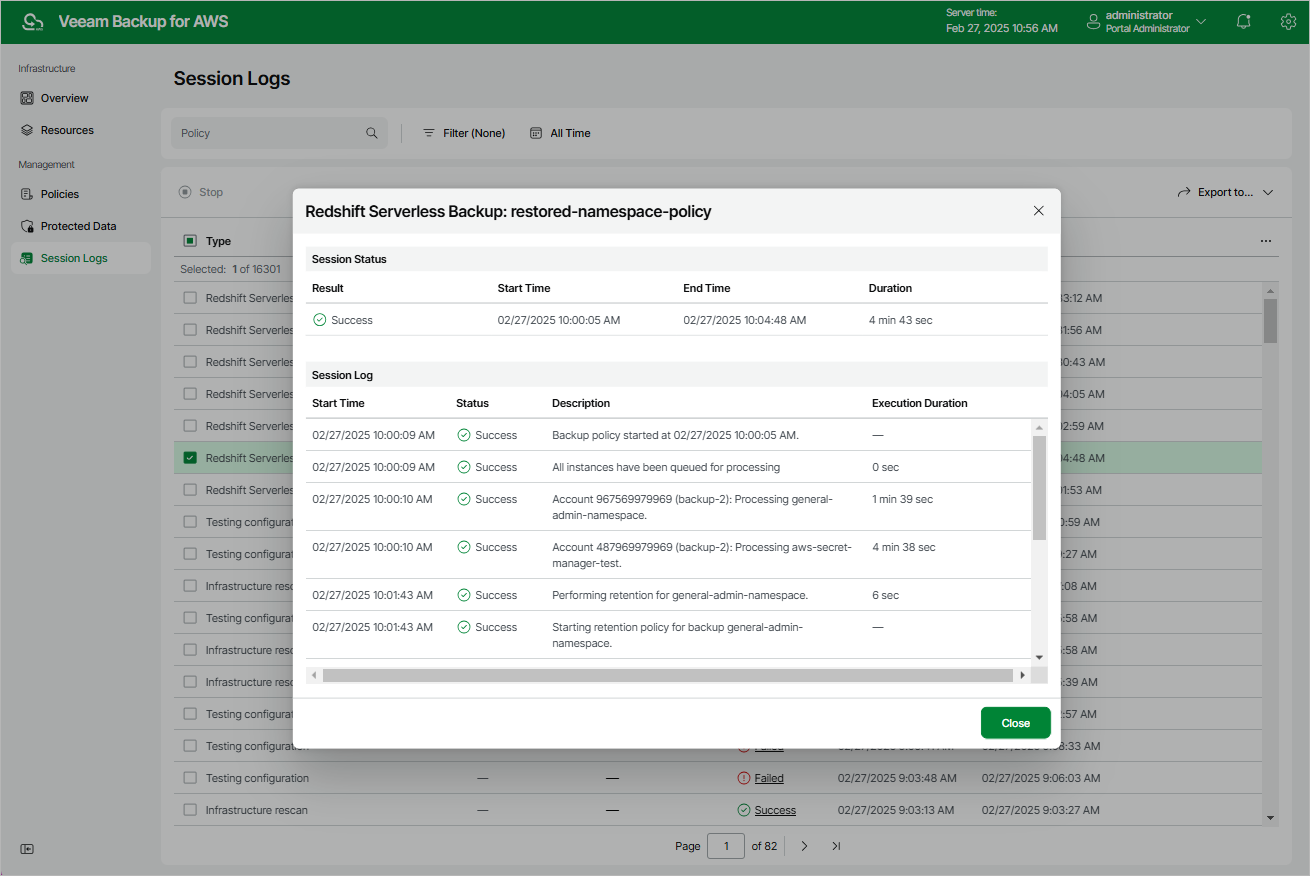The width and height of the screenshot is (1310, 876).
Task: Click the session log scroll-down arrow
Action: coord(1039,656)
